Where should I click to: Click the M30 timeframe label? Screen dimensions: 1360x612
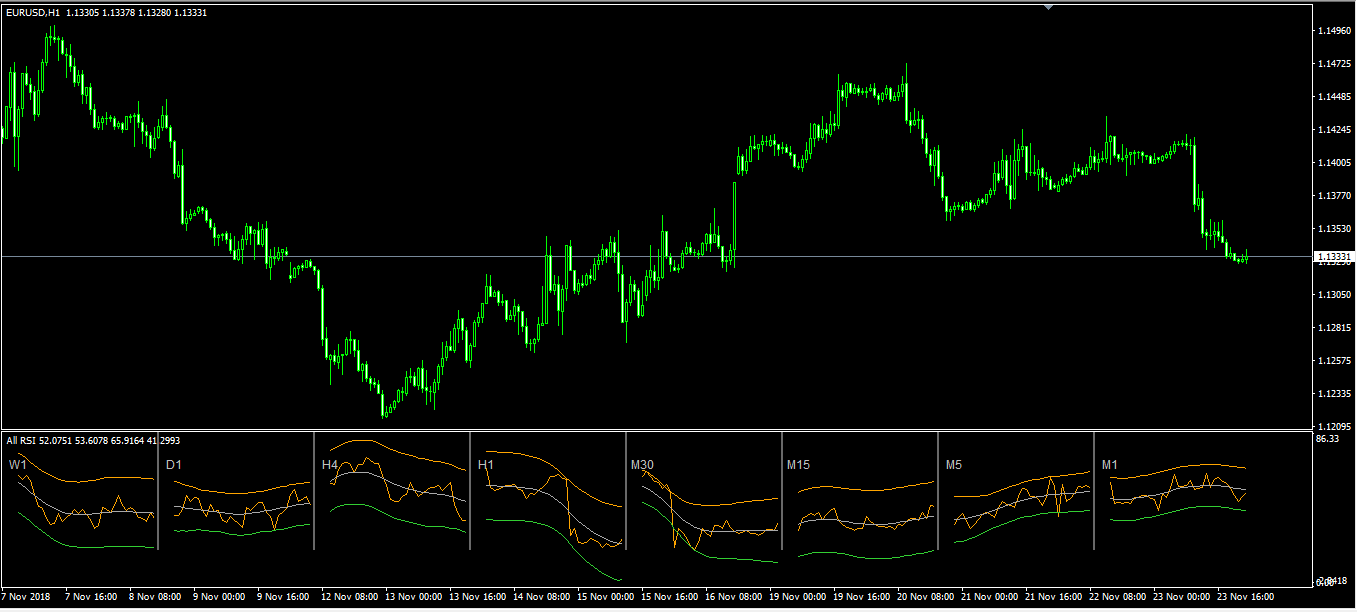642,465
